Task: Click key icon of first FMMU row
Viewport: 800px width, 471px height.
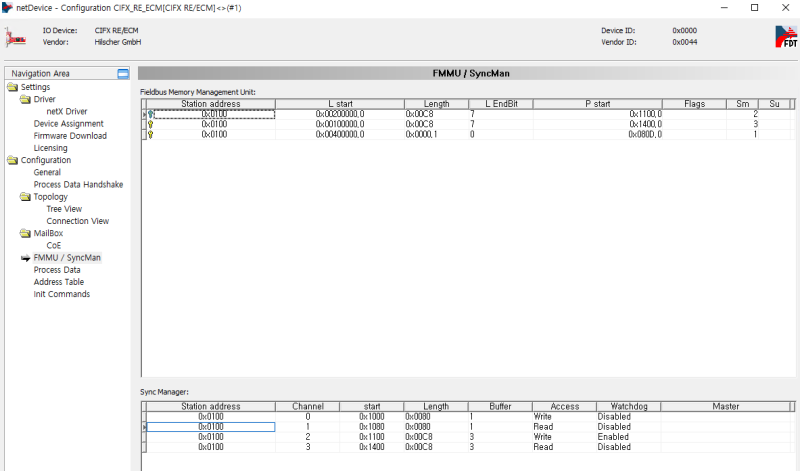Action: pos(151,114)
